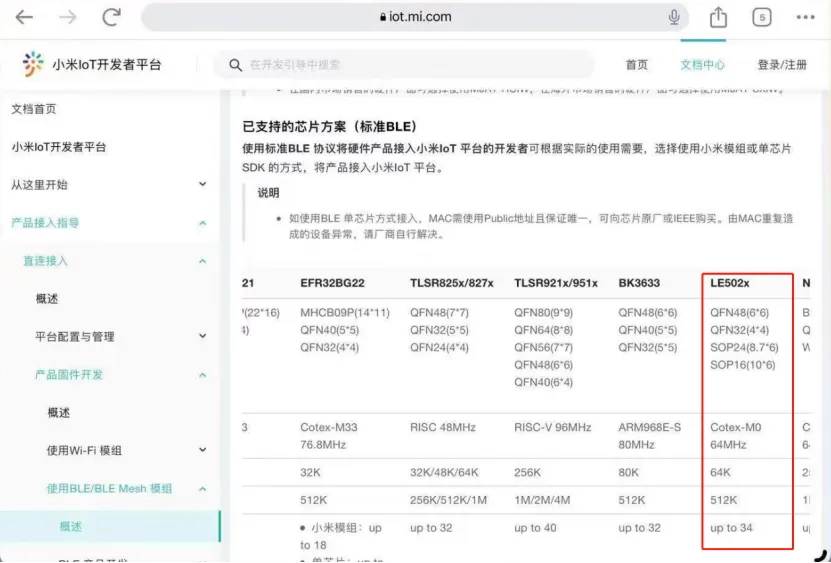
Task: Go forward with the browser forward arrow
Action: 67,17
